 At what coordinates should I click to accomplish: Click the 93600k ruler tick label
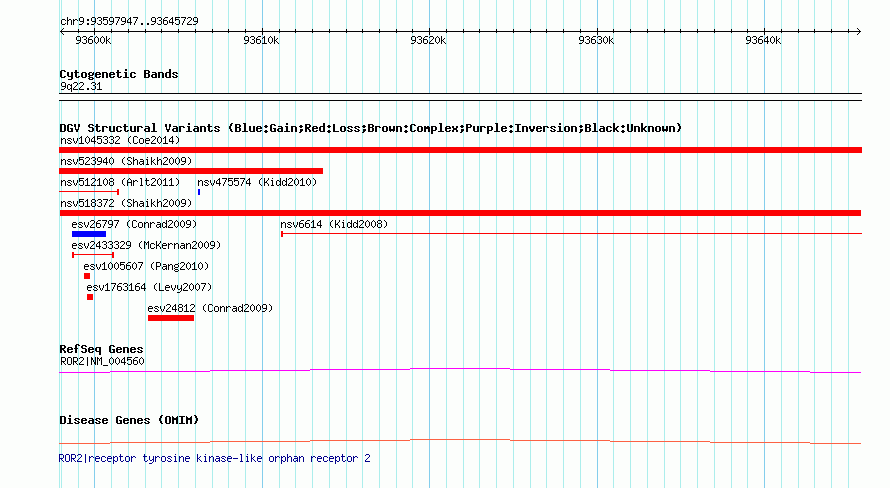coord(93,40)
